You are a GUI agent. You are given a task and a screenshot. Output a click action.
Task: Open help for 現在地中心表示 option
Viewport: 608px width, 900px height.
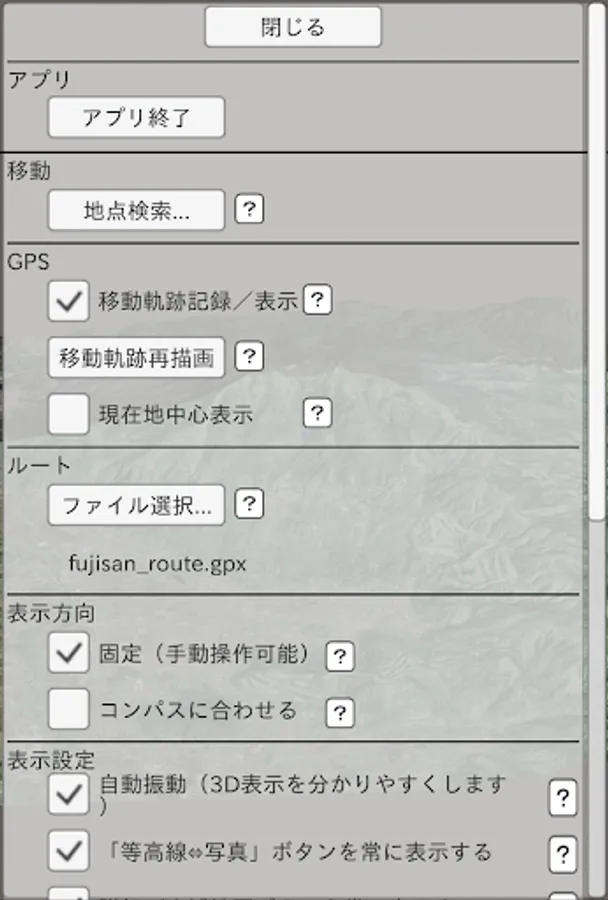[x=317, y=413]
